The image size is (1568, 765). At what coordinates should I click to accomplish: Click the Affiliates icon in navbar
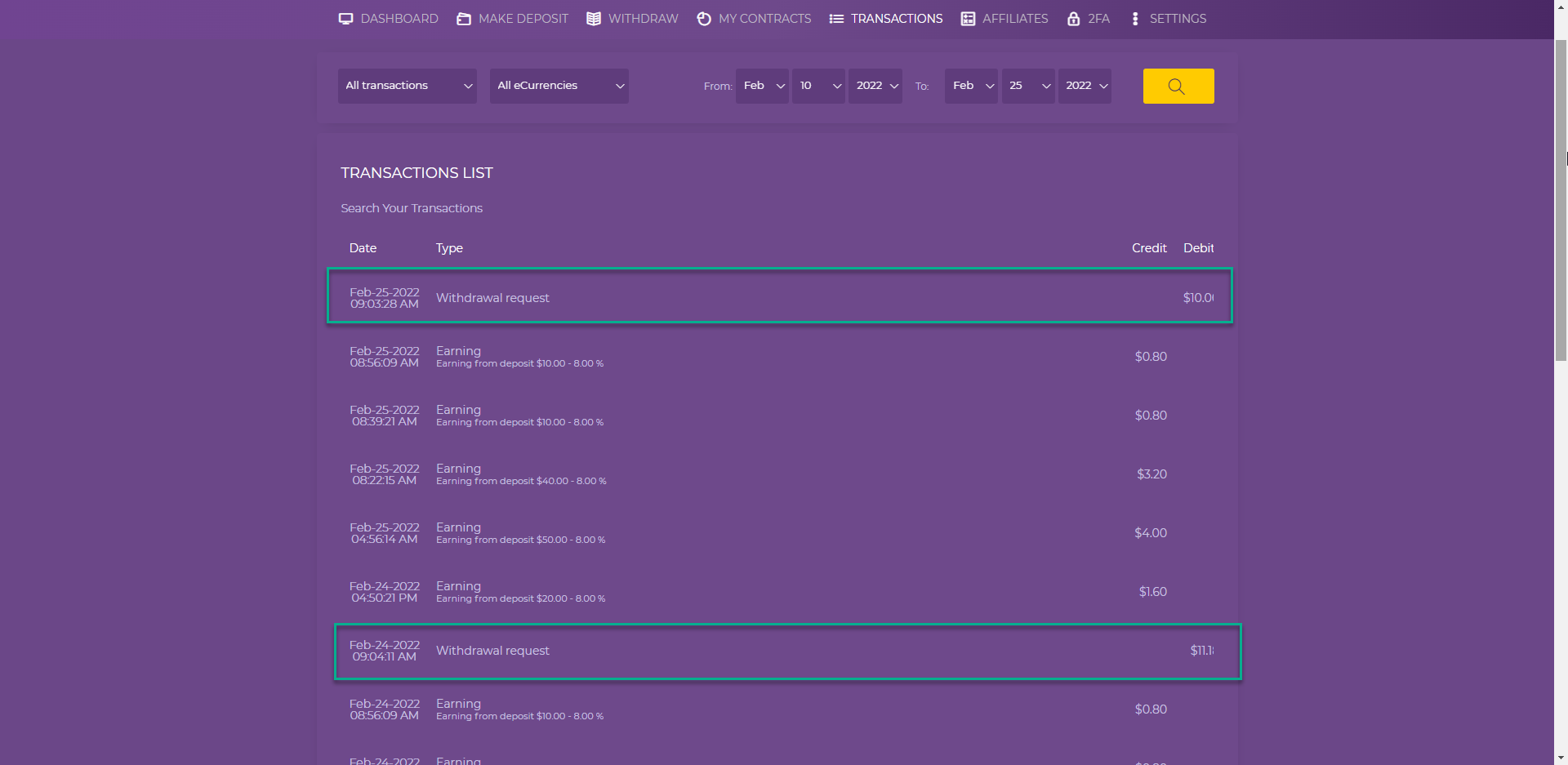click(x=968, y=19)
